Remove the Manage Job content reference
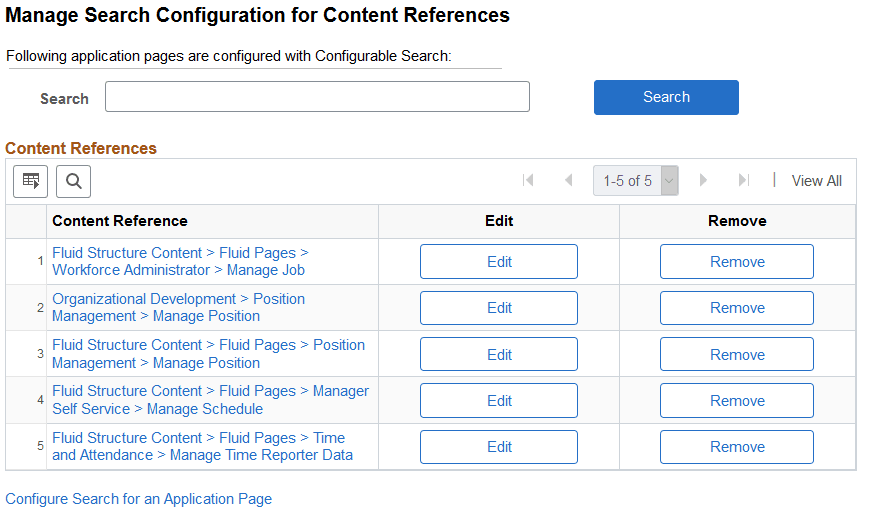The width and height of the screenshot is (869, 520). [x=736, y=262]
